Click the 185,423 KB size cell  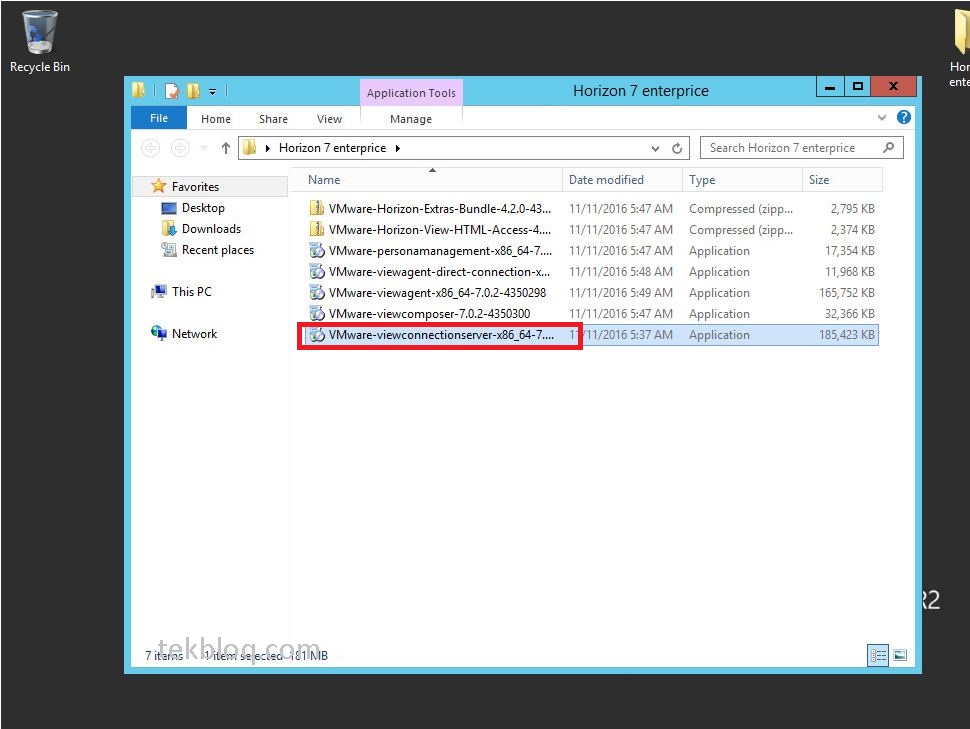tap(846, 335)
